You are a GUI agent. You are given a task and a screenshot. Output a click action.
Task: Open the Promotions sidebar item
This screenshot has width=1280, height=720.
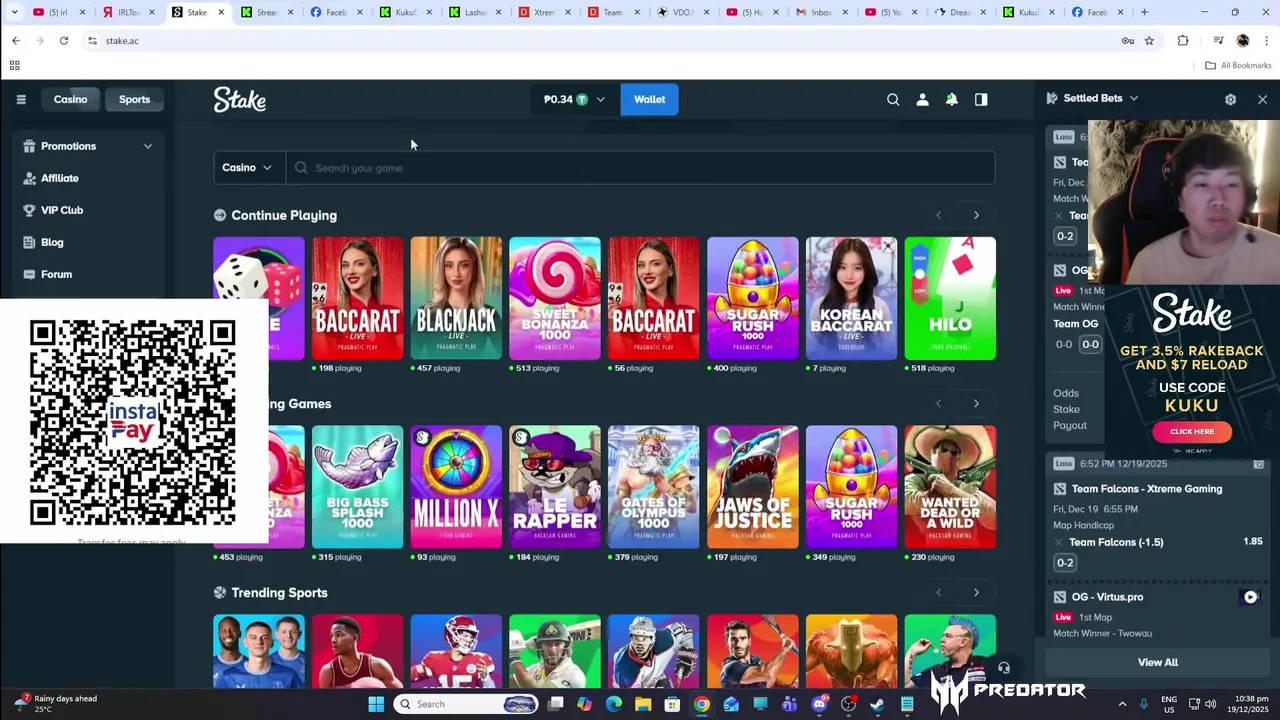[x=68, y=146]
